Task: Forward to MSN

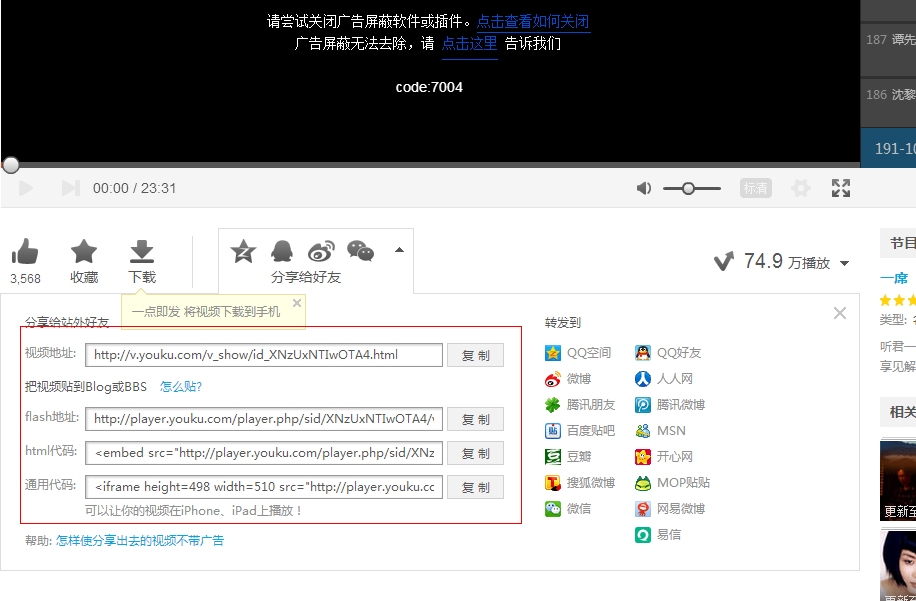Action: (x=660, y=431)
